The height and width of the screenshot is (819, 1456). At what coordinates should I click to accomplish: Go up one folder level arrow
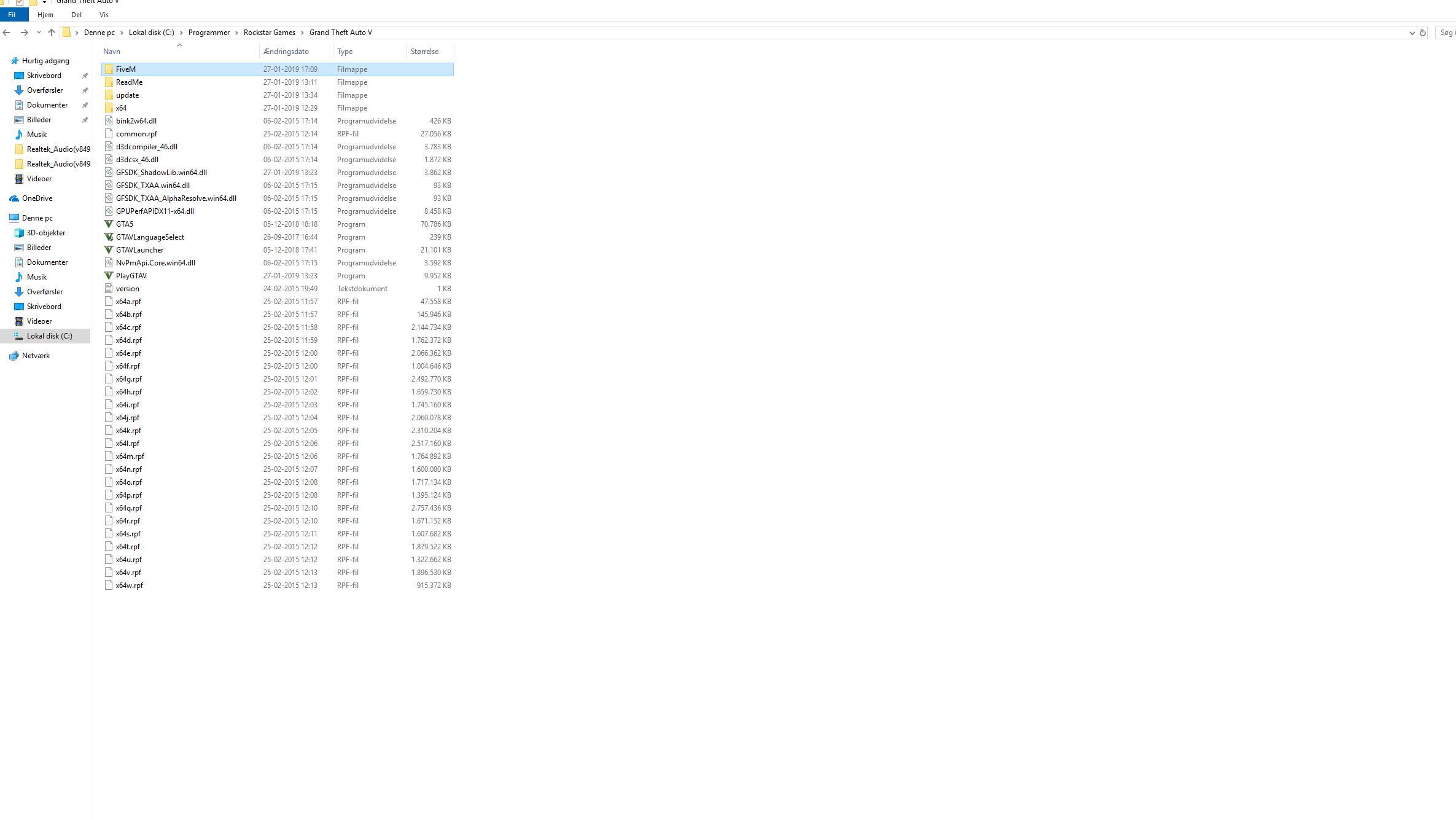52,33
